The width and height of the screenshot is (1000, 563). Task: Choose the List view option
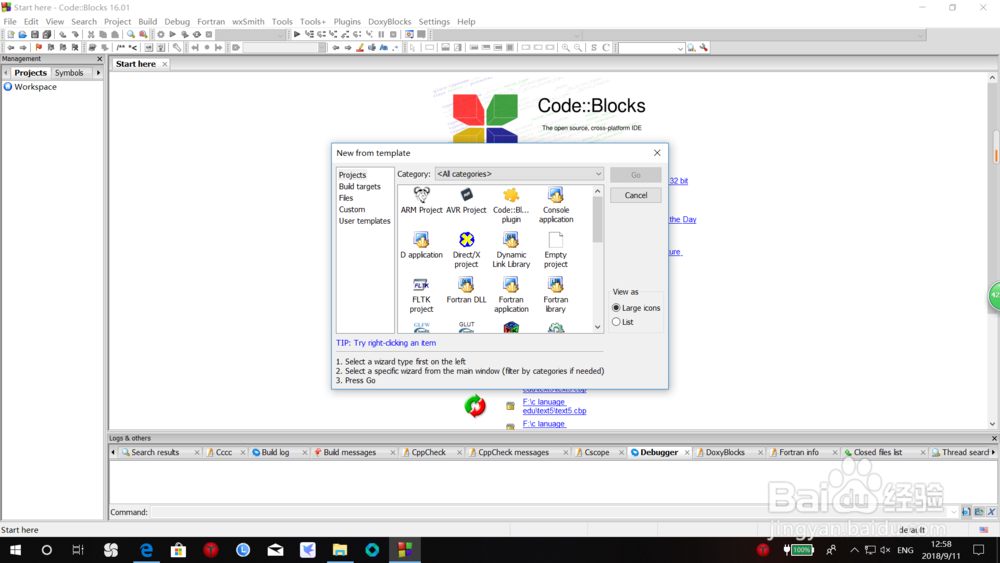623,322
